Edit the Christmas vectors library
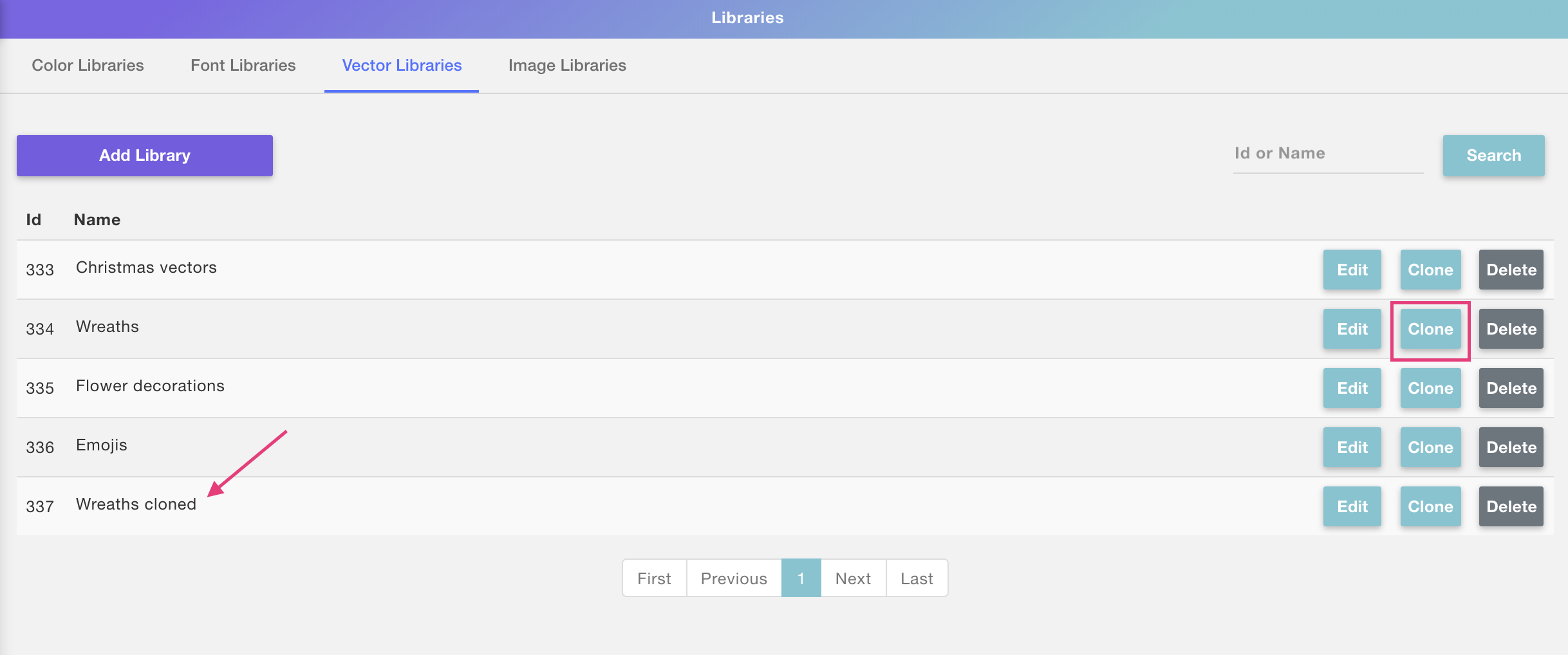1568x655 pixels. (x=1352, y=270)
